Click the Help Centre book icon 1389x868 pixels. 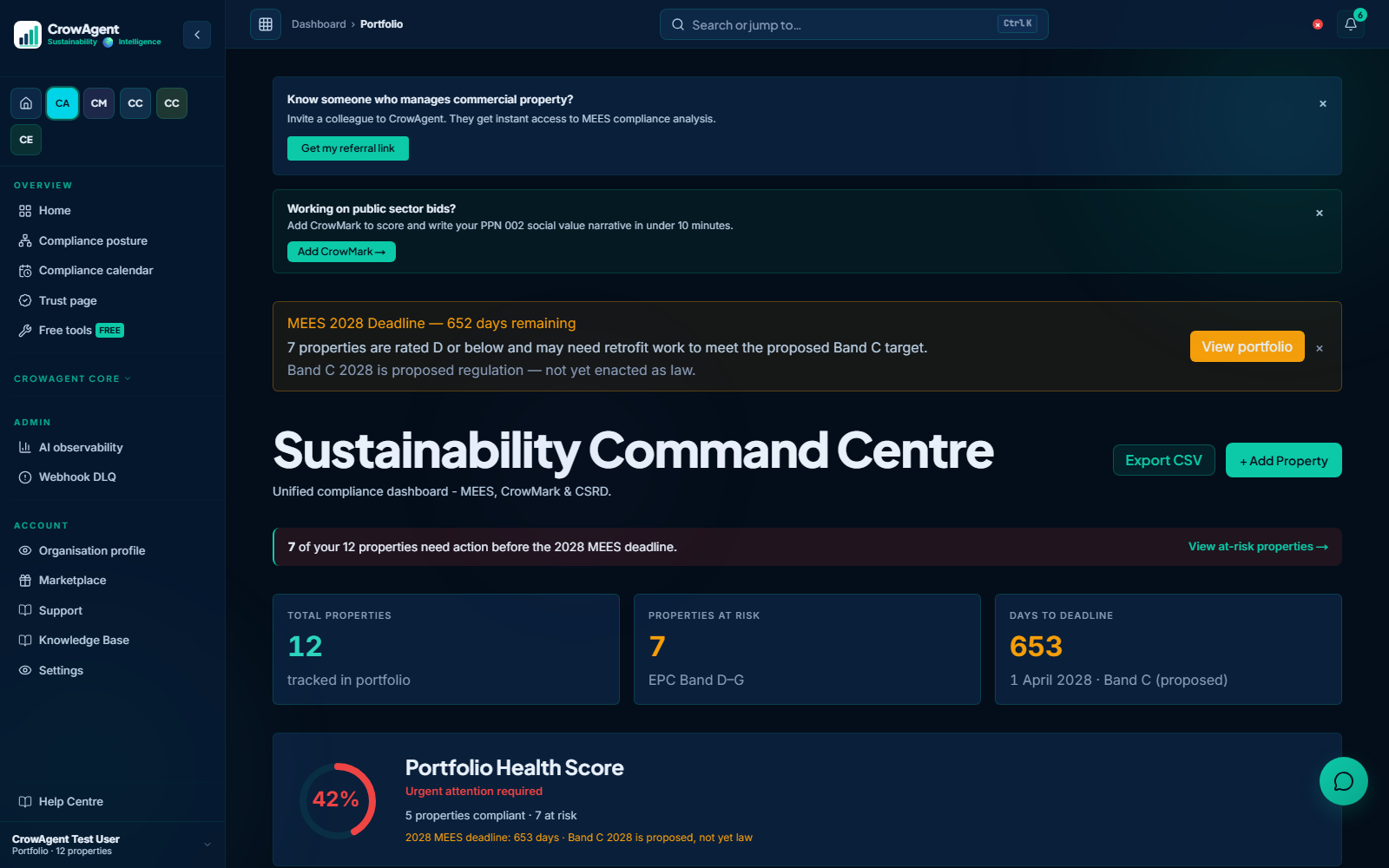[x=25, y=801]
